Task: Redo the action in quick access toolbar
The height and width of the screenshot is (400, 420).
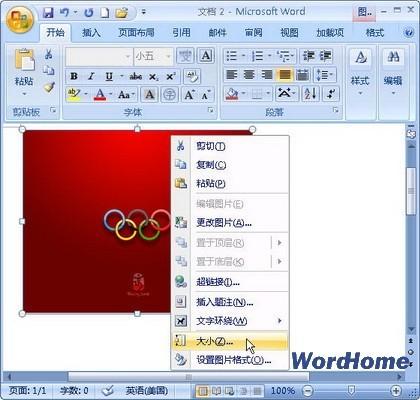Action: [x=89, y=13]
